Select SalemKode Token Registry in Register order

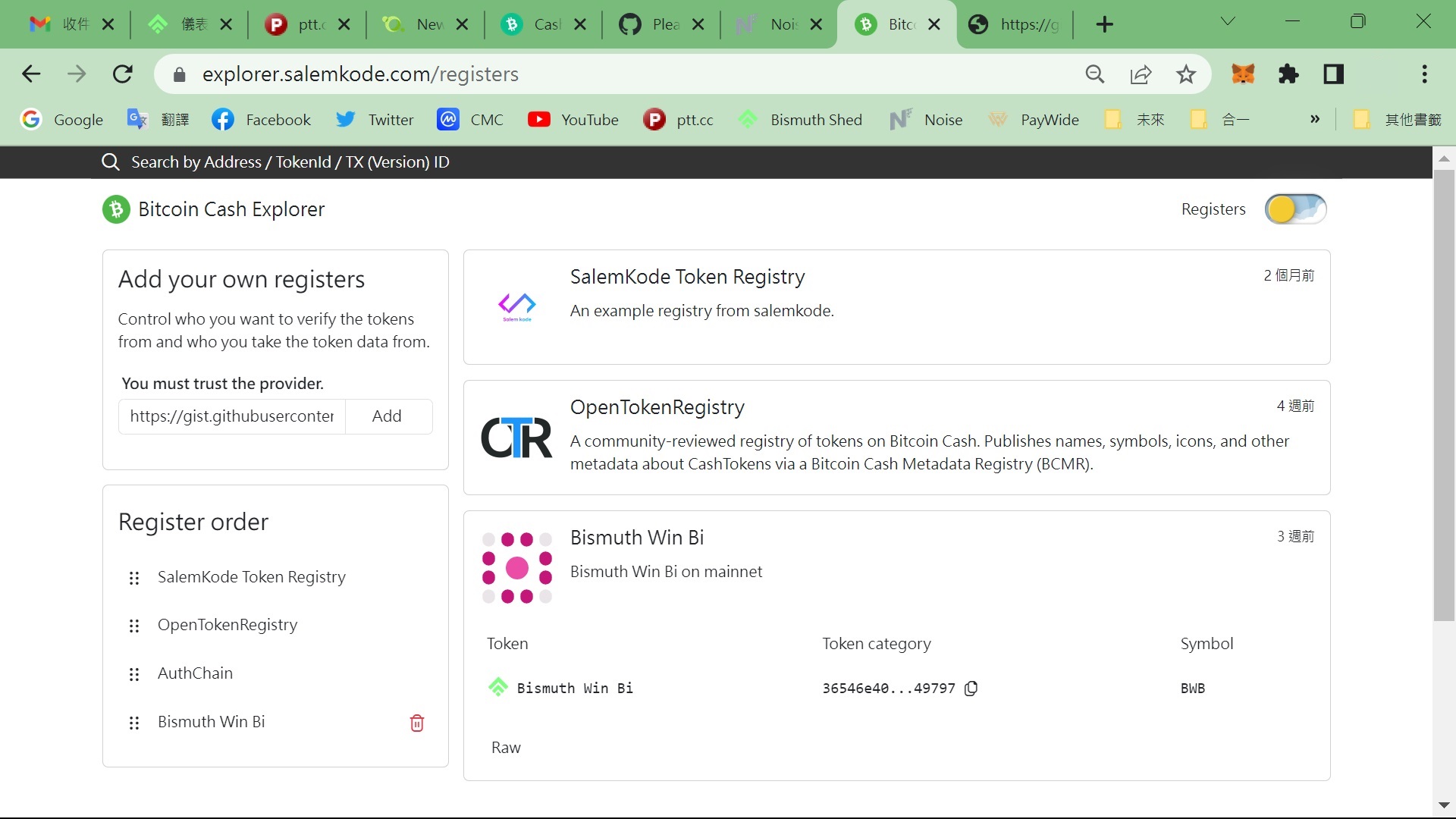(x=252, y=577)
